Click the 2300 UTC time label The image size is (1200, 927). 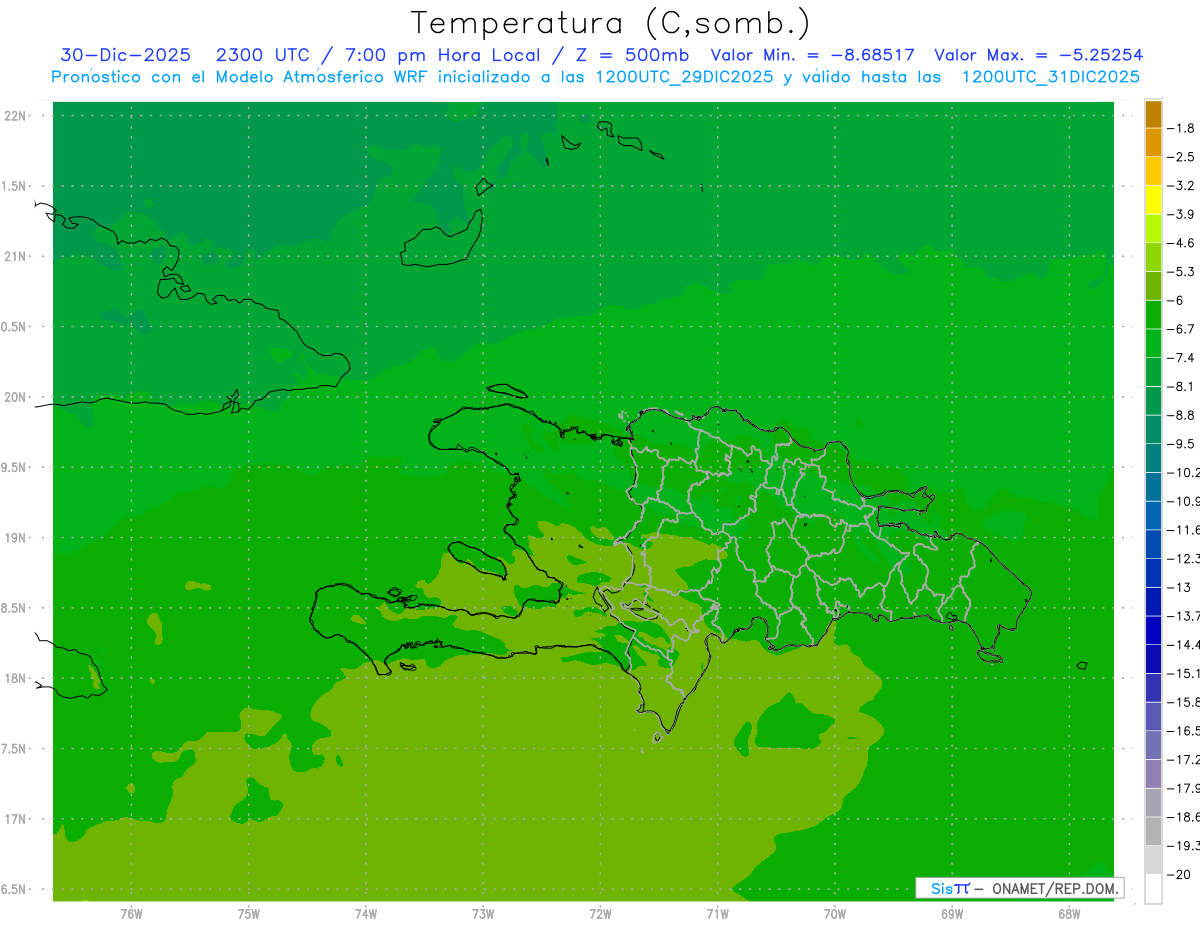pyautogui.click(x=262, y=55)
